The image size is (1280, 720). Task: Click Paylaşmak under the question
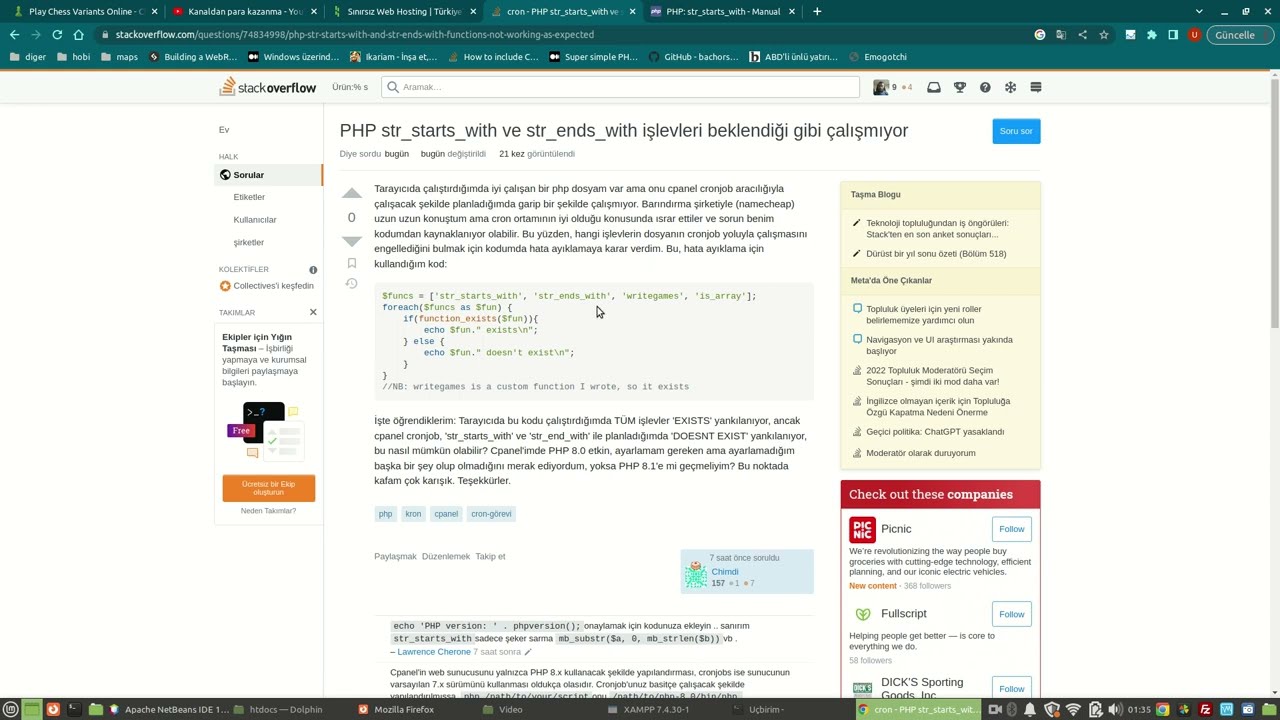pyautogui.click(x=395, y=556)
